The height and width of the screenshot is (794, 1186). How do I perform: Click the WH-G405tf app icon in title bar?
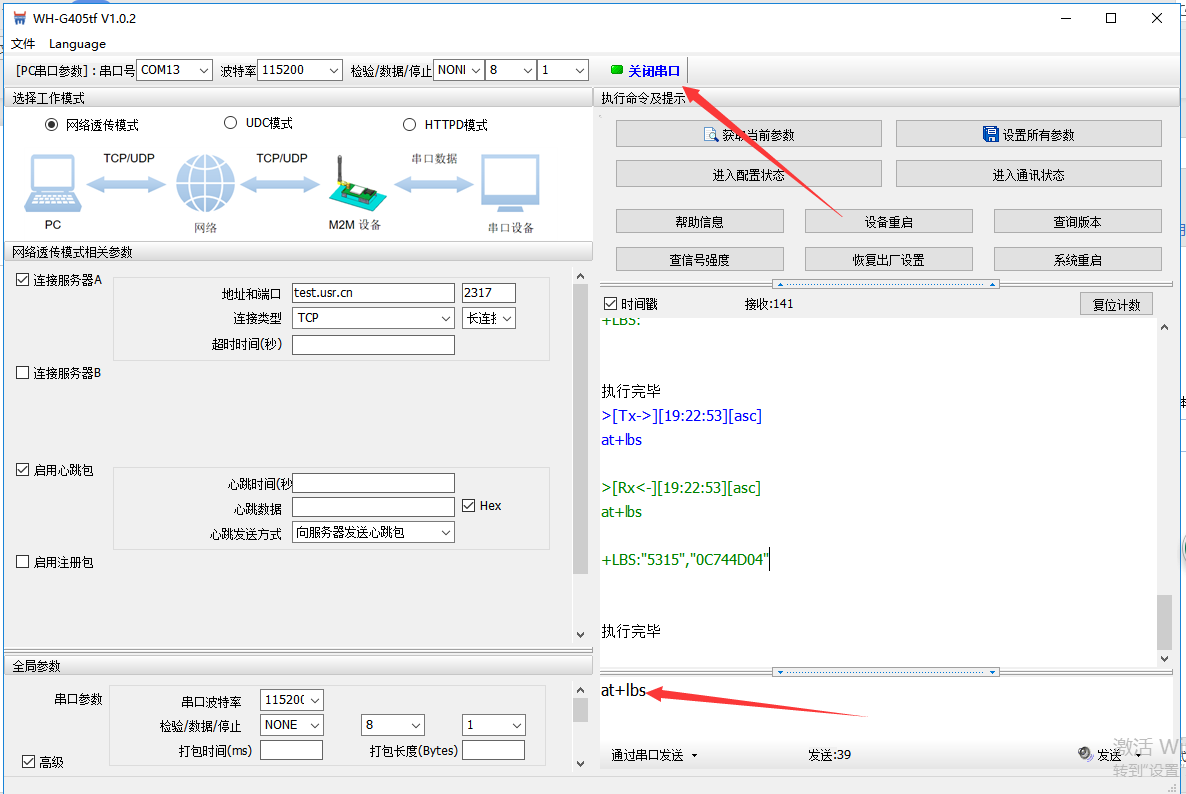coord(19,18)
